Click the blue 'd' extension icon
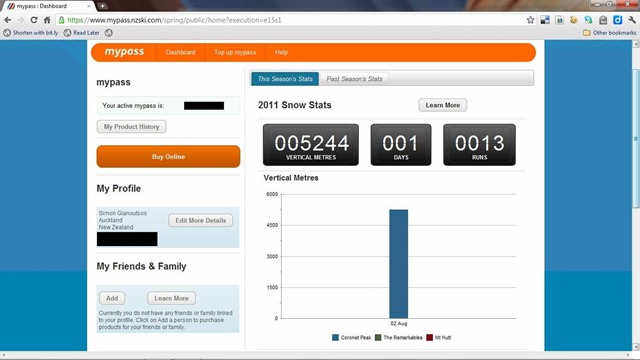 coord(618,20)
